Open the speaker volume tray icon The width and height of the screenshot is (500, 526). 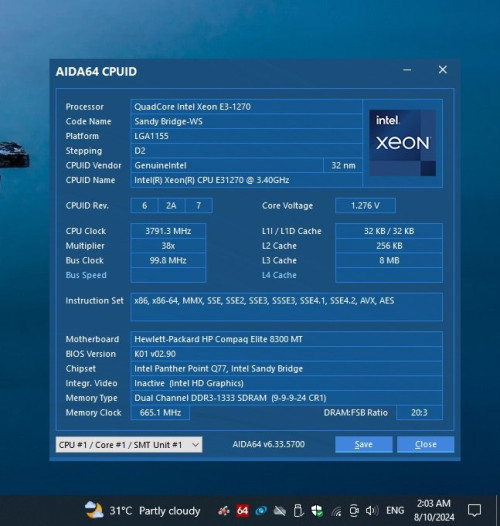[x=371, y=511]
